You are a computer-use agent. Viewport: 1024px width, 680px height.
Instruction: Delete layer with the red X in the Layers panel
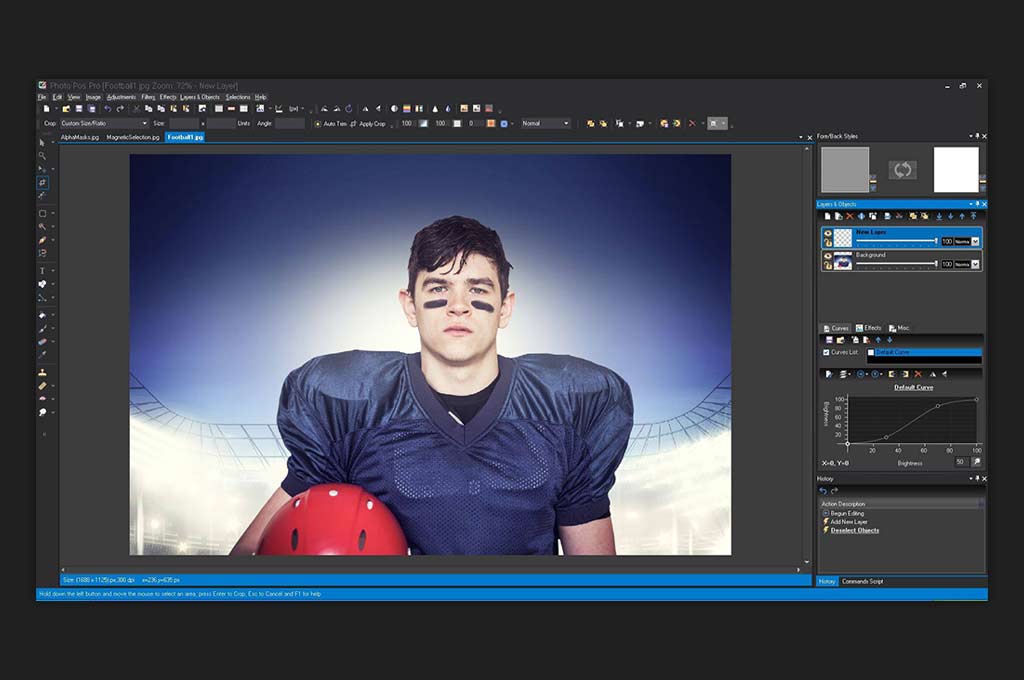point(850,216)
